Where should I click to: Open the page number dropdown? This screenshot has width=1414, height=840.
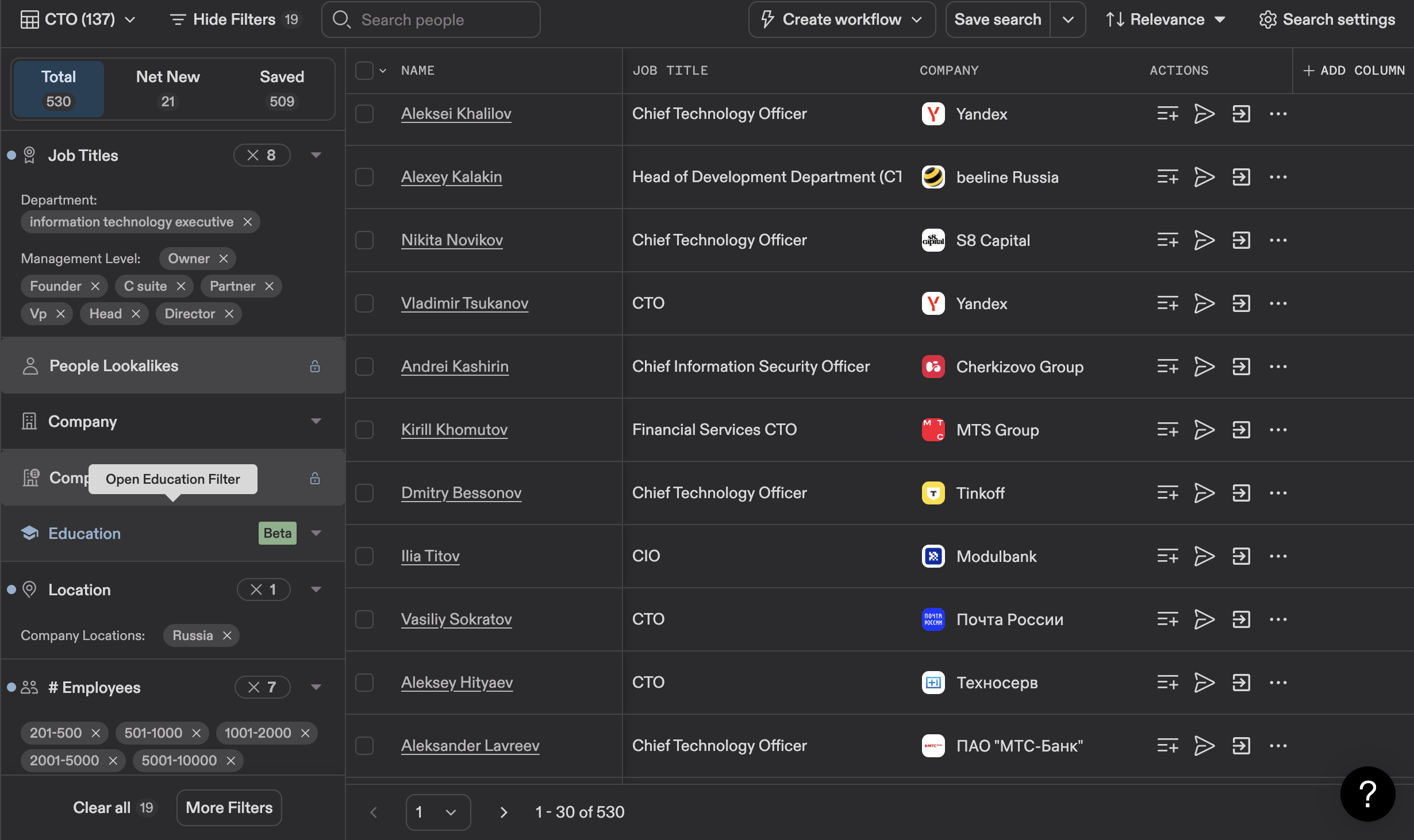click(x=438, y=812)
